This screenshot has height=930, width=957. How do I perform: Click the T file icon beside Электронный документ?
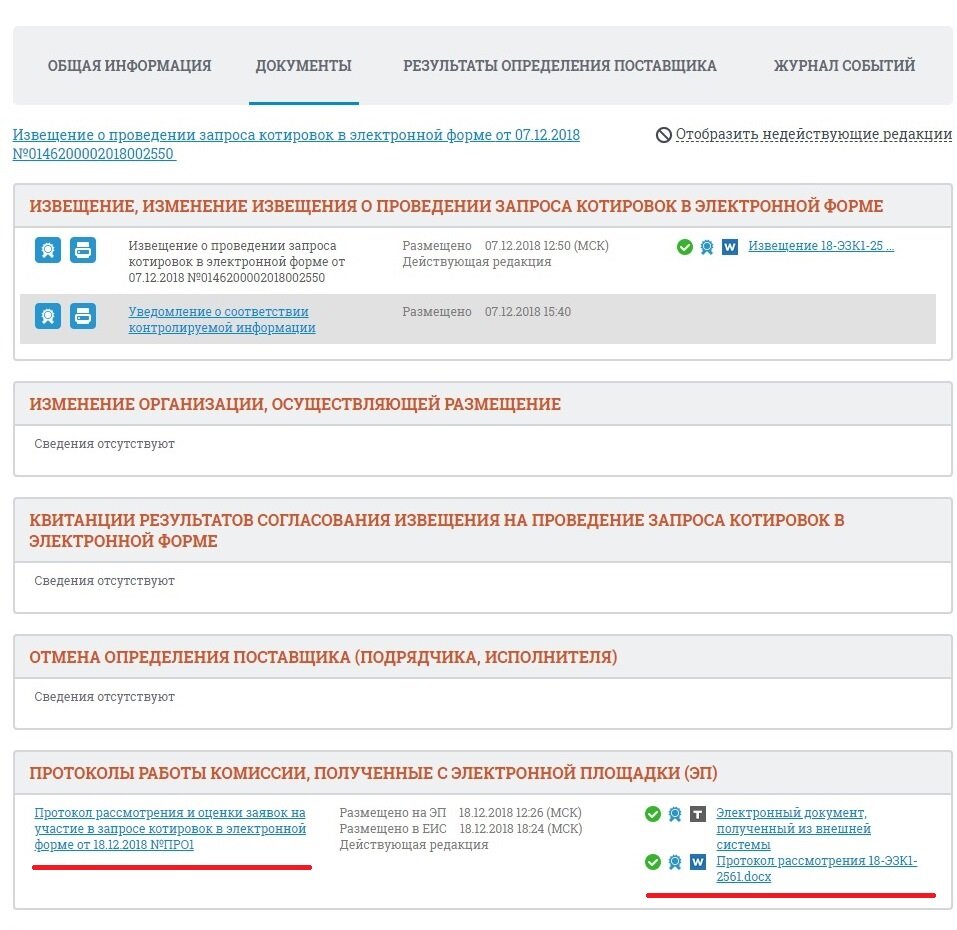point(698,814)
